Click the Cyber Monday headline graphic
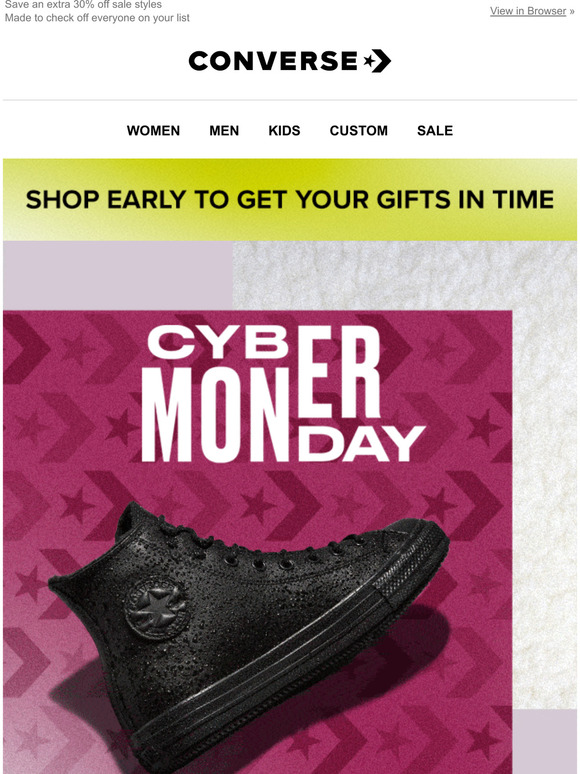This screenshot has width=580, height=774. click(283, 393)
